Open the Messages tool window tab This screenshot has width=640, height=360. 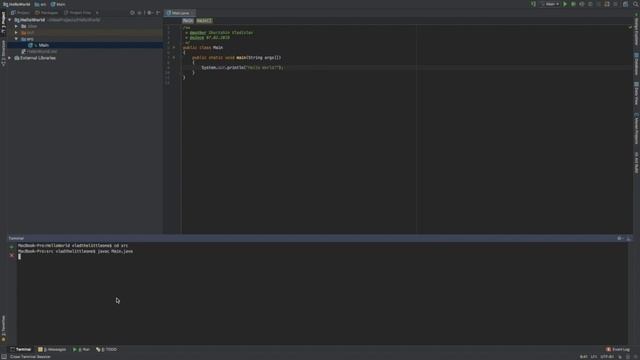[52, 349]
